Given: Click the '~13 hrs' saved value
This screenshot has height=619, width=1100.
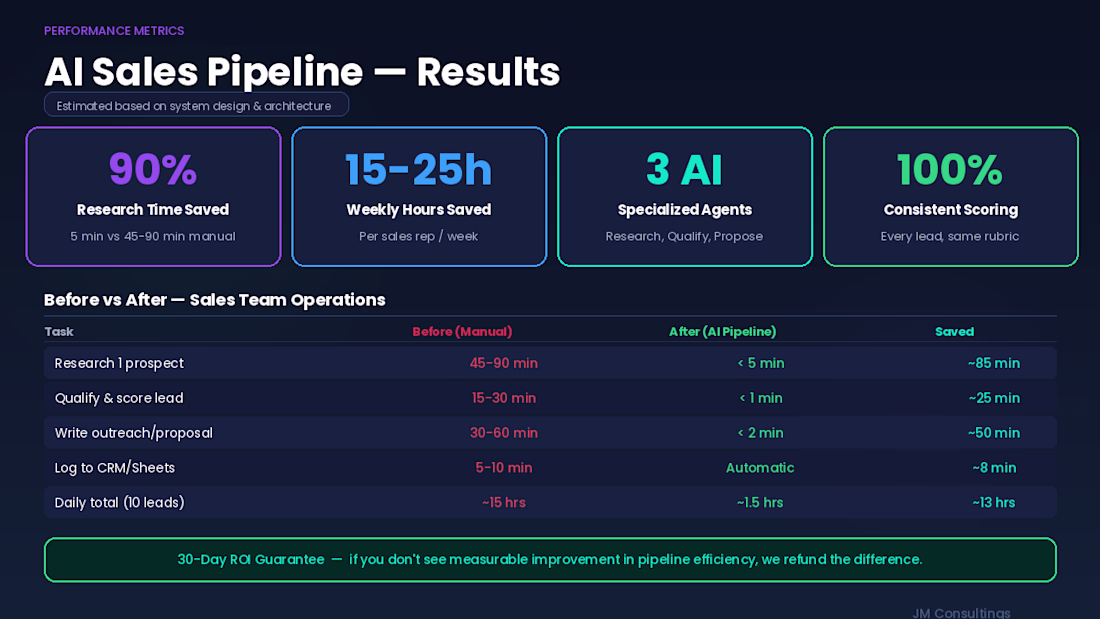Looking at the screenshot, I should (993, 502).
